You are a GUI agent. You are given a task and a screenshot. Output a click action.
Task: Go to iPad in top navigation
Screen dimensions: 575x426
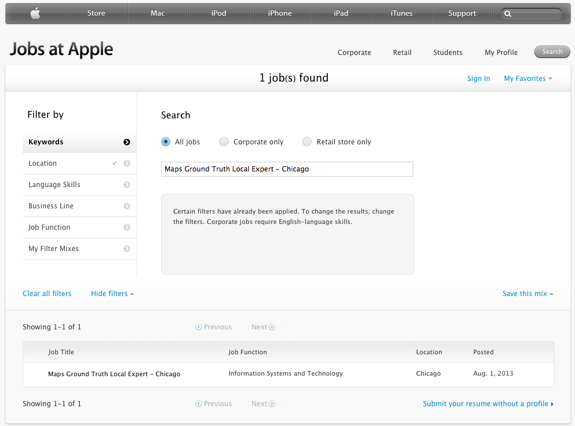click(341, 14)
